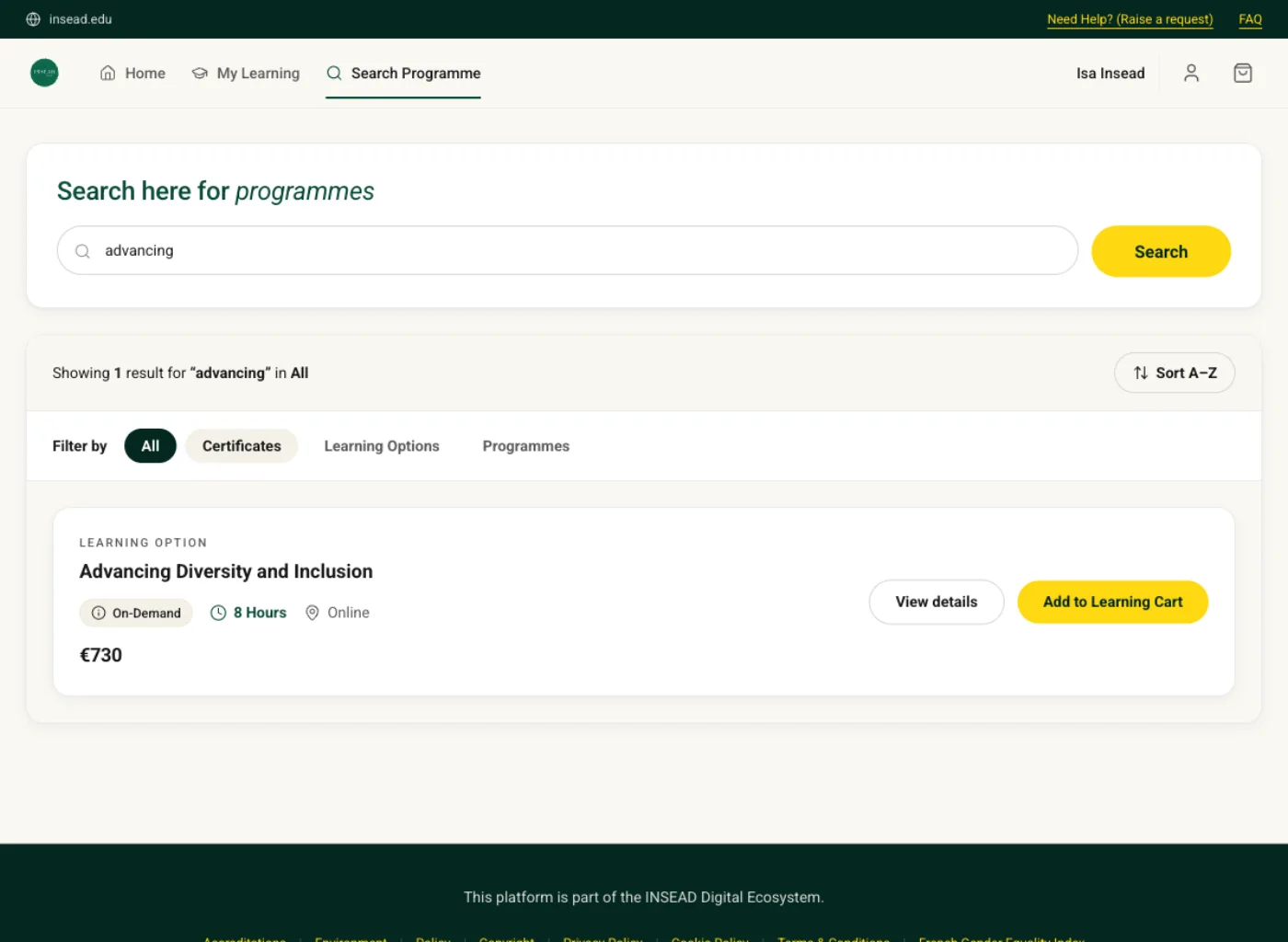Filter results by Learning Options
This screenshot has width=1288, height=942.
pyautogui.click(x=382, y=446)
